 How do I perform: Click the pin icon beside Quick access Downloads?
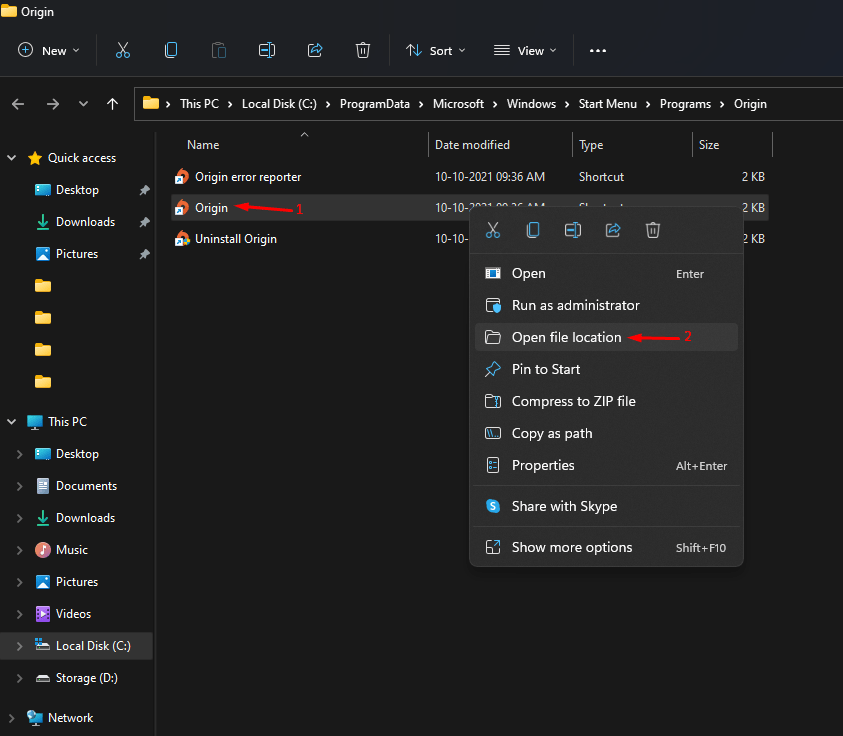(144, 222)
